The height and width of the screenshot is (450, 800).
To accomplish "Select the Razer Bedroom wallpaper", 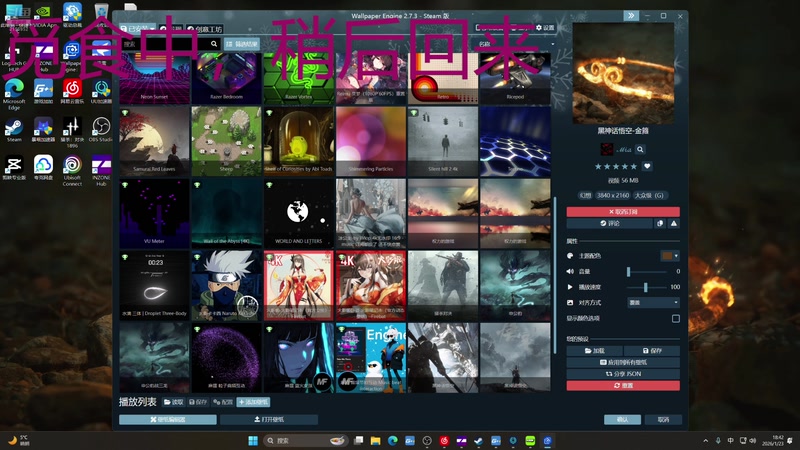I will [x=227, y=78].
